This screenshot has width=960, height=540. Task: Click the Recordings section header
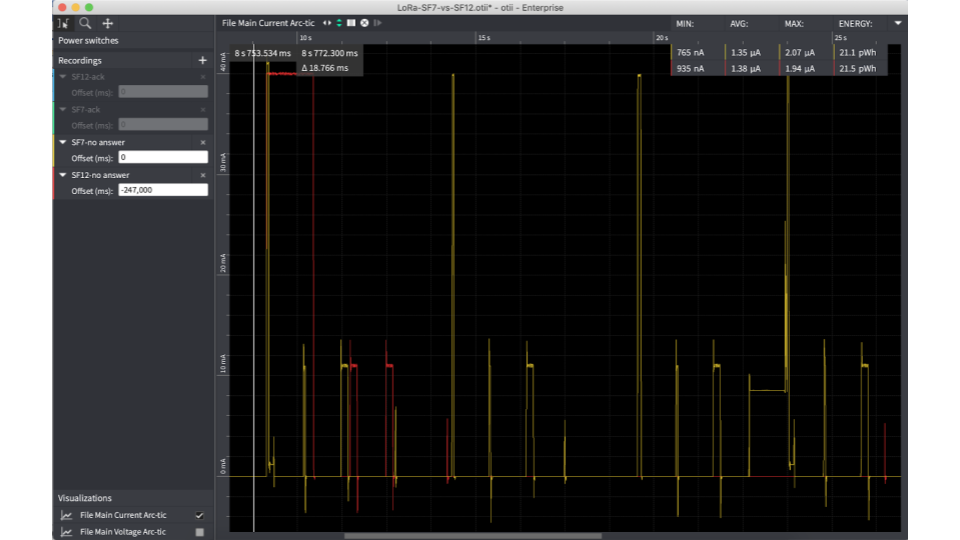pos(80,61)
